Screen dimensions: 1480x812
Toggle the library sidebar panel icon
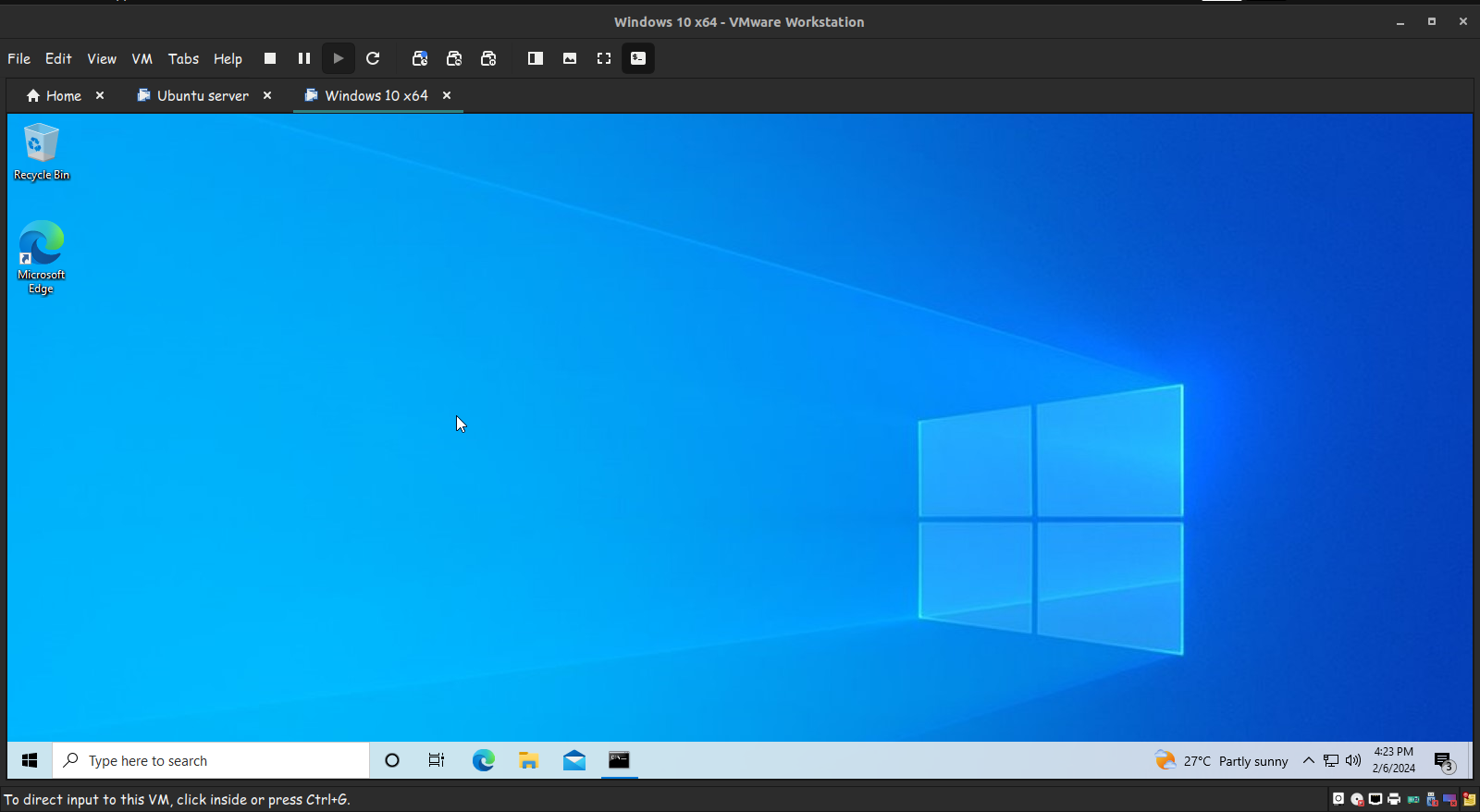[x=536, y=58]
